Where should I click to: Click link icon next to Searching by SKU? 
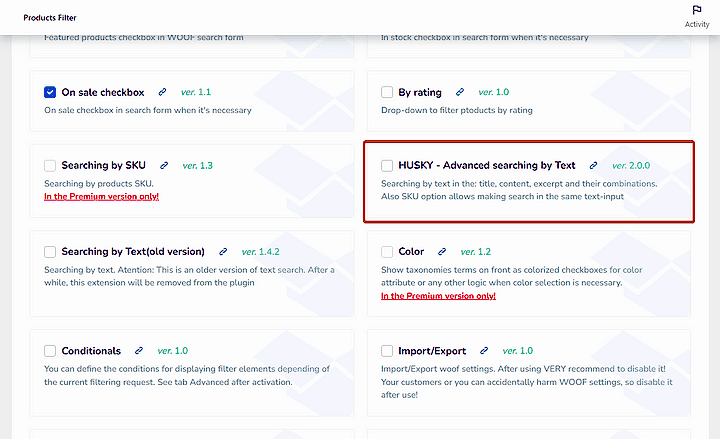pyautogui.click(x=164, y=165)
